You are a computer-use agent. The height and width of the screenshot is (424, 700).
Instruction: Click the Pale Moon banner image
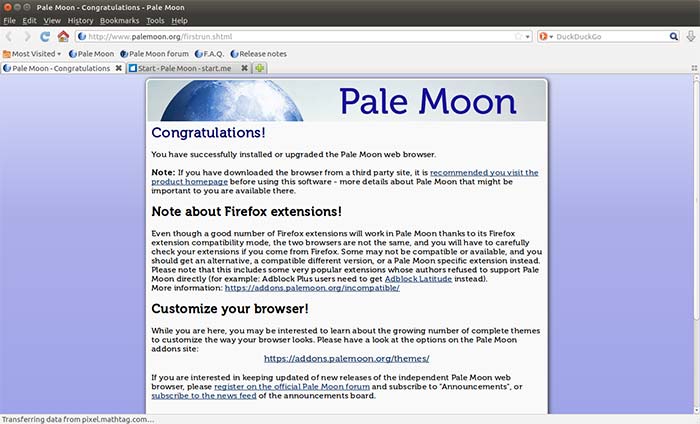346,100
